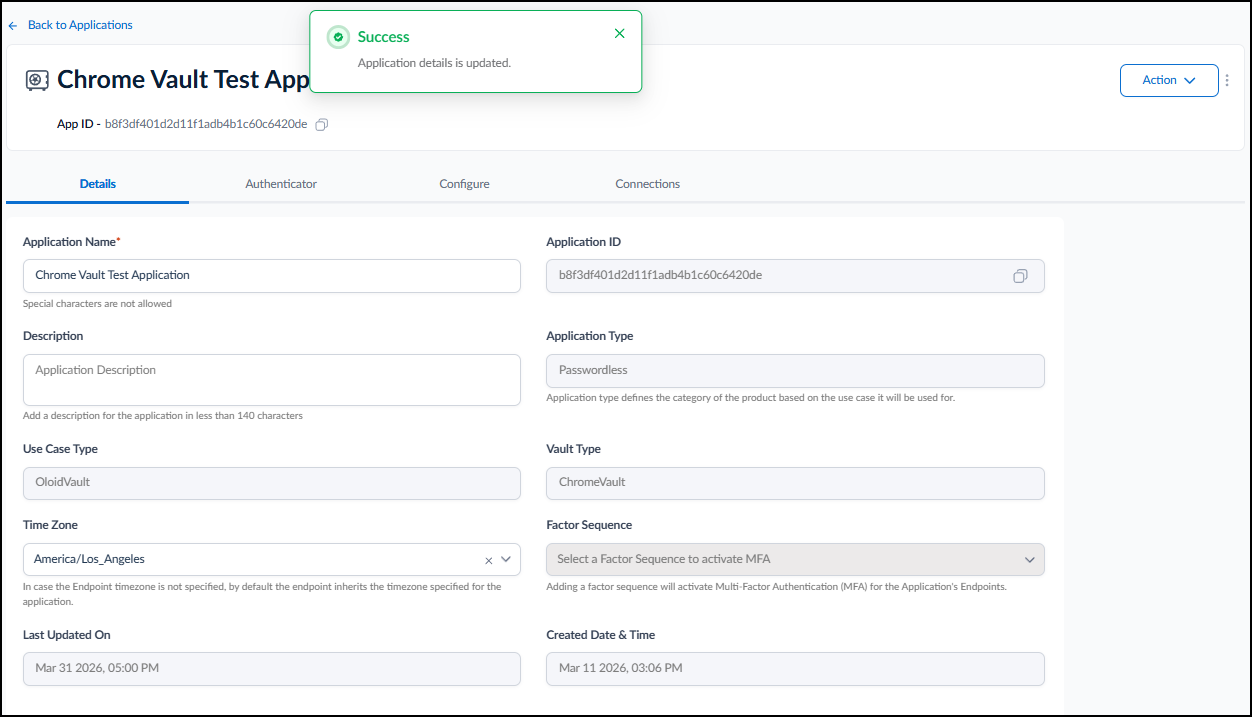Clear the Time Zone selection with X
This screenshot has height=717, width=1252.
coord(489,560)
